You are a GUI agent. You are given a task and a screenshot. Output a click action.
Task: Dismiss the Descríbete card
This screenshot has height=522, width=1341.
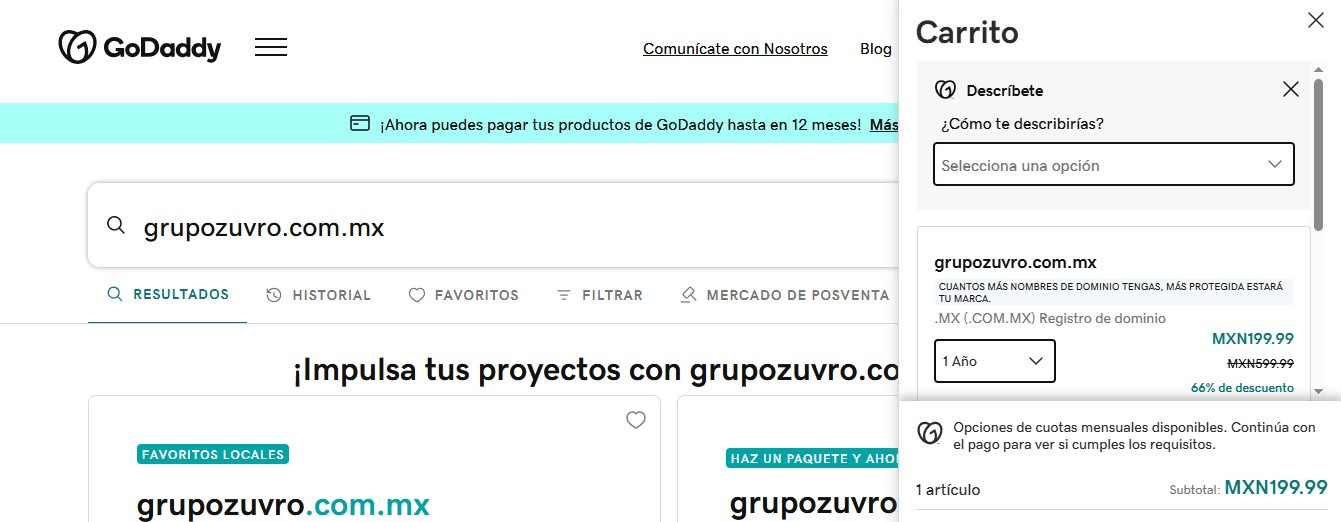(1291, 89)
